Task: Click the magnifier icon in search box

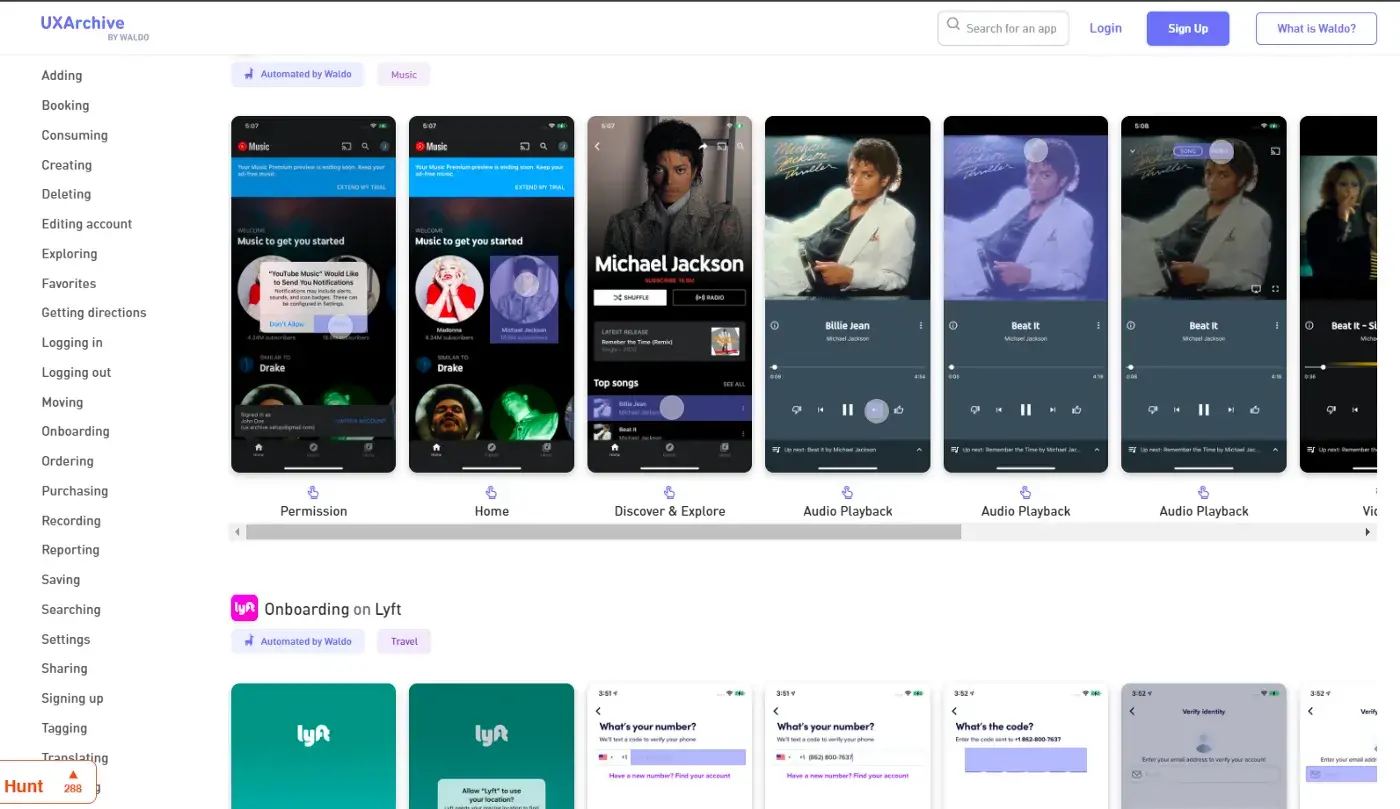Action: tap(953, 26)
